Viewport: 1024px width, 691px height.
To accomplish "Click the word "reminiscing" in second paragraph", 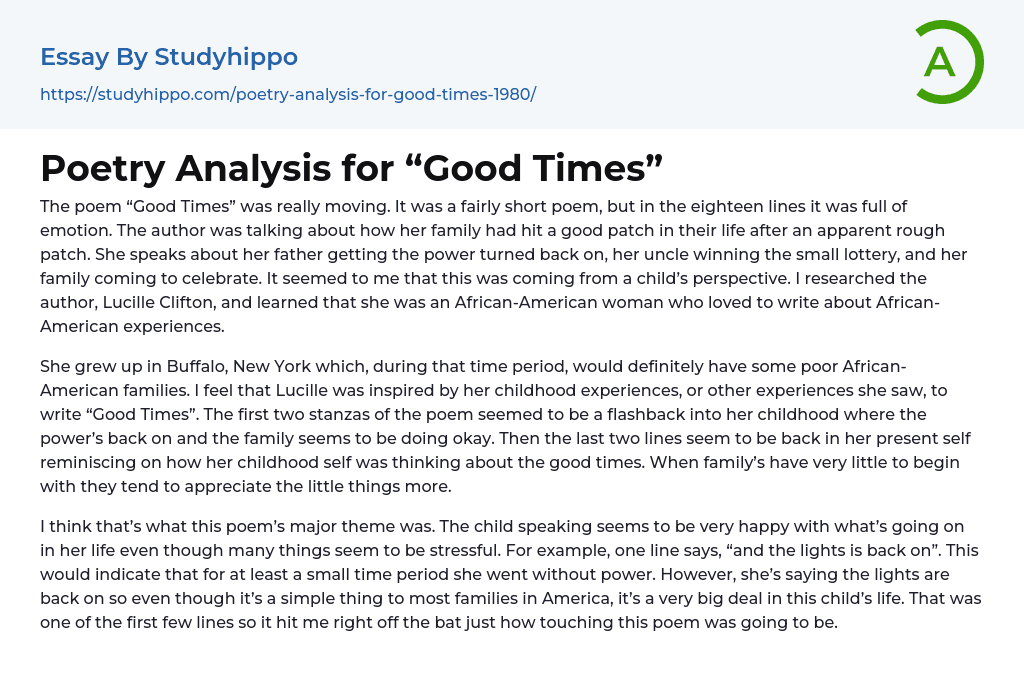I will click(x=85, y=462).
